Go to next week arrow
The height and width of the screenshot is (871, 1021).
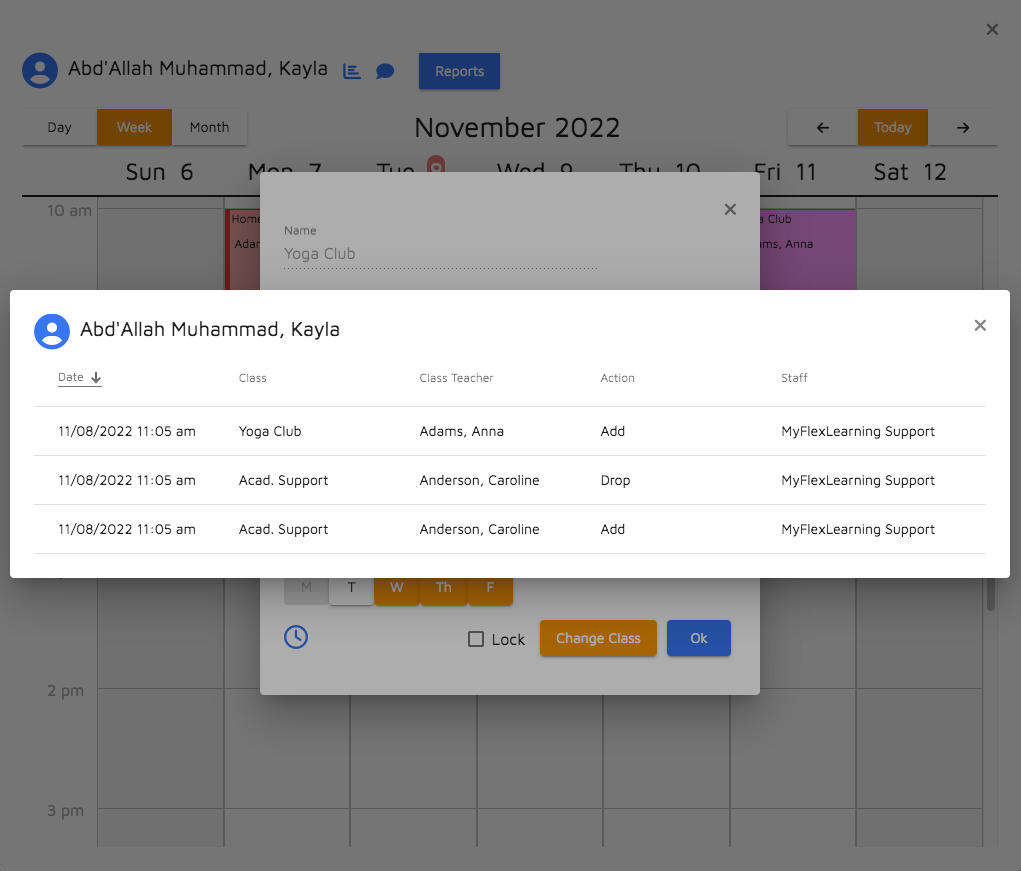[962, 127]
